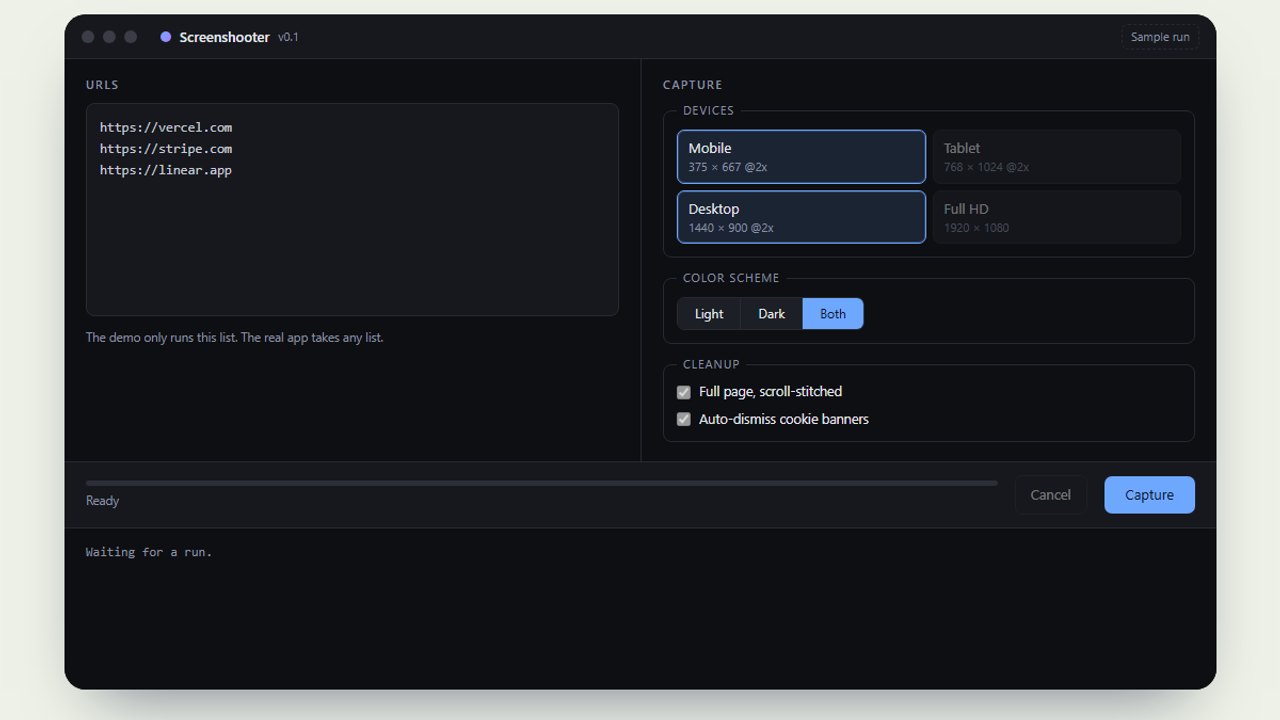Screen dimensions: 1280x720
Task: Select the Mobile device card
Action: click(x=801, y=157)
